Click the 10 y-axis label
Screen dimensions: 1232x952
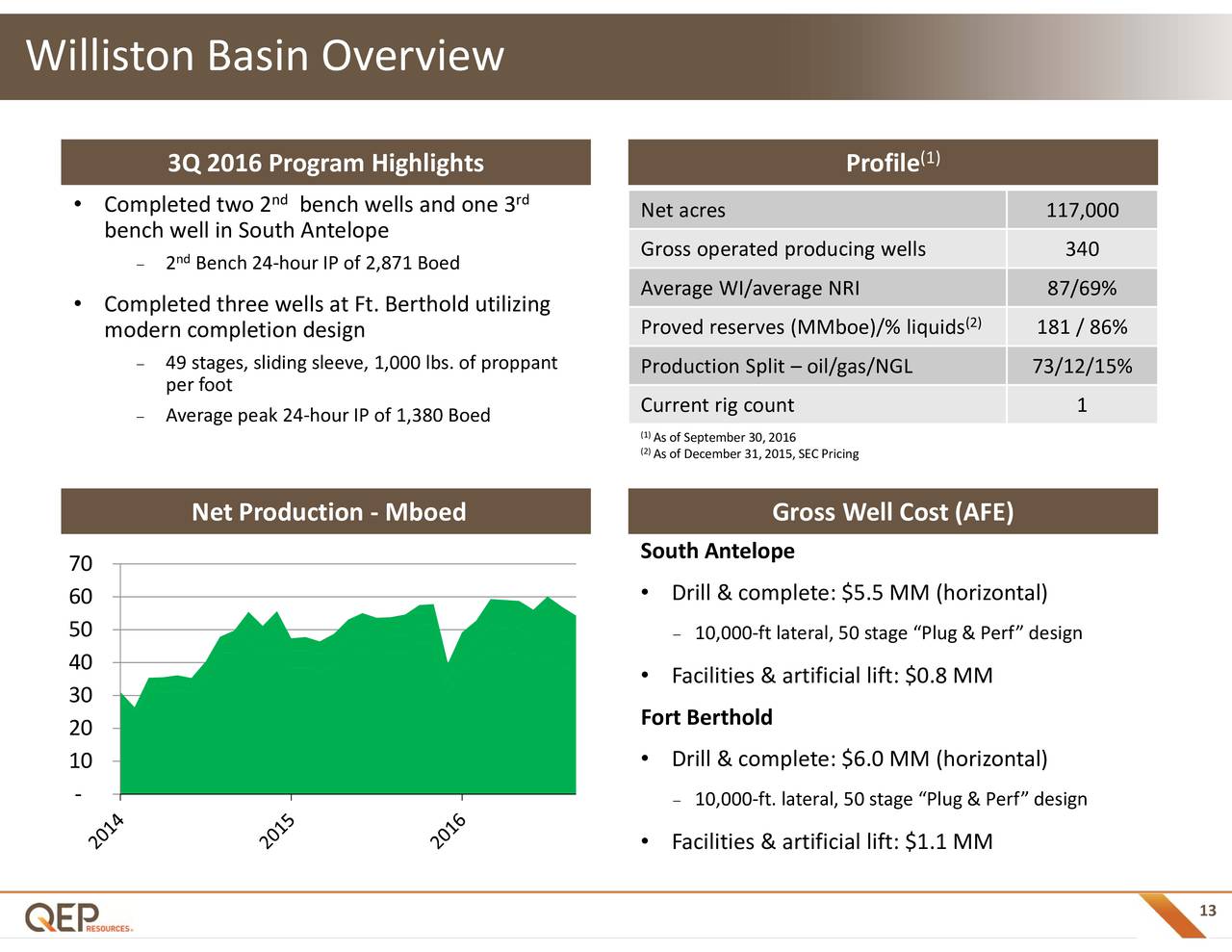click(81, 761)
